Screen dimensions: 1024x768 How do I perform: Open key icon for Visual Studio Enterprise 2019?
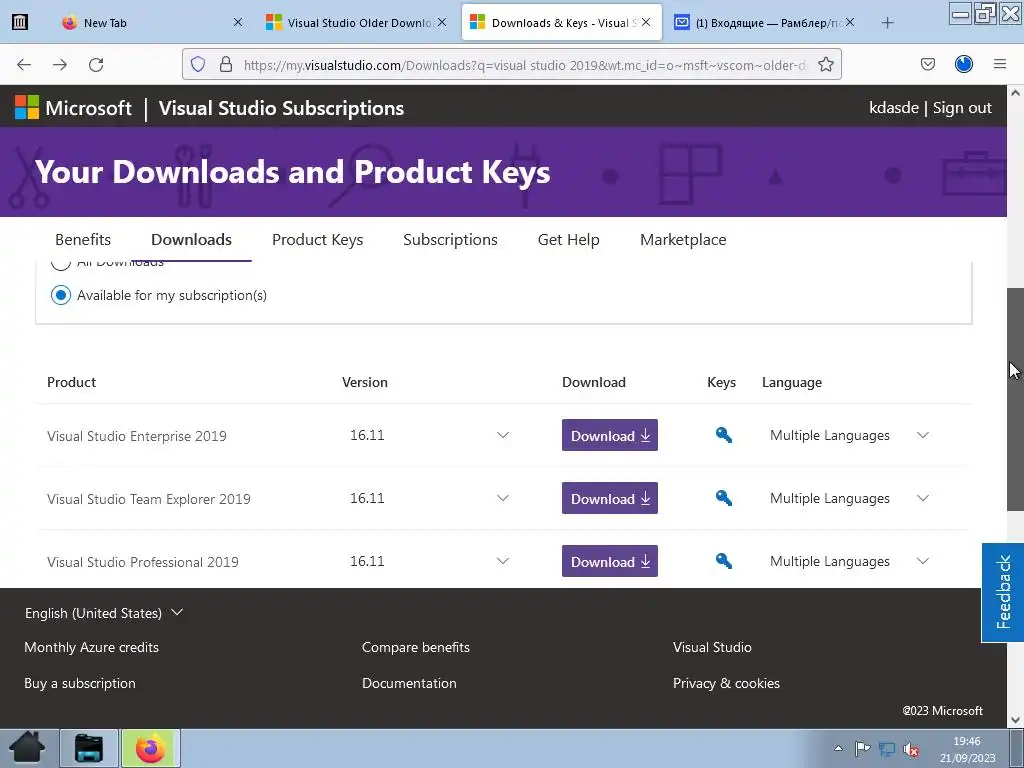723,435
